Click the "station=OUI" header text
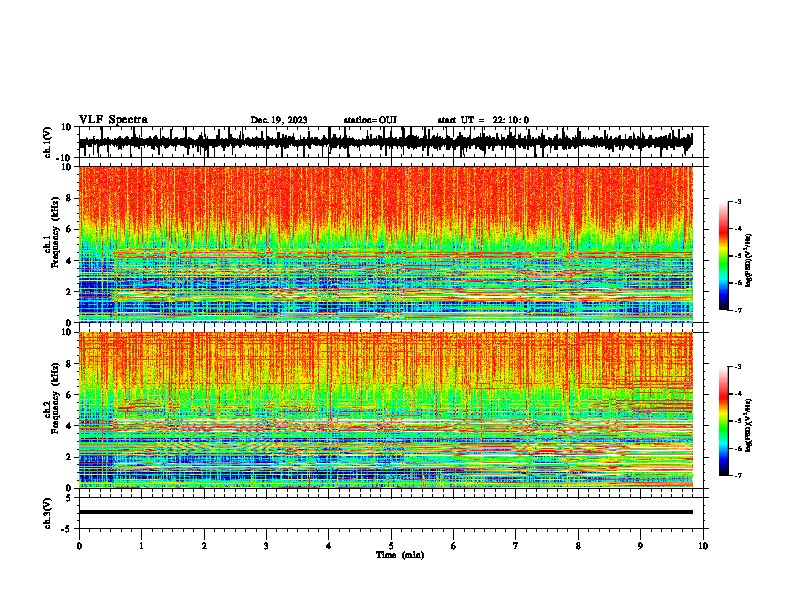The height and width of the screenshot is (612, 792). (370, 120)
